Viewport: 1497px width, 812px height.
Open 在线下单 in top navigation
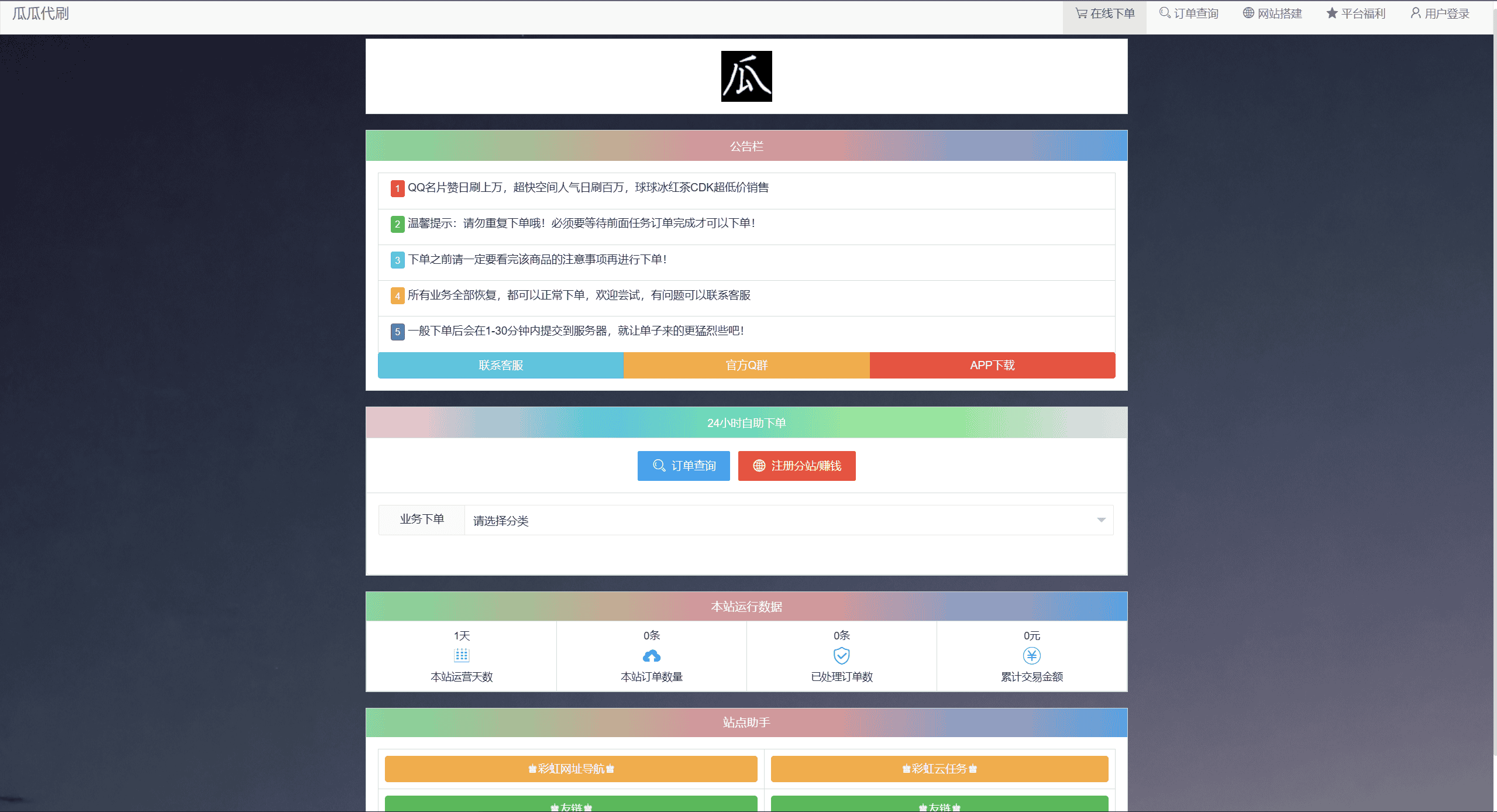1104,13
